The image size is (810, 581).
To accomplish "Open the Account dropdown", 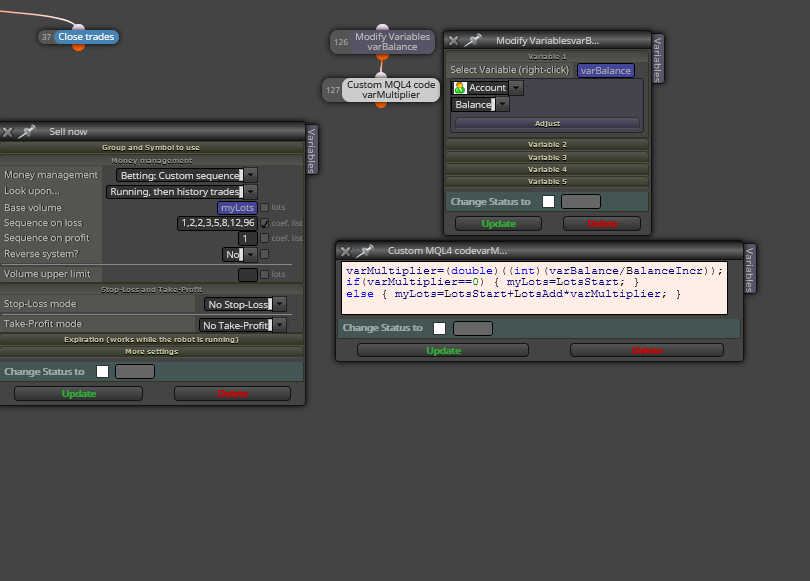I will (x=516, y=88).
